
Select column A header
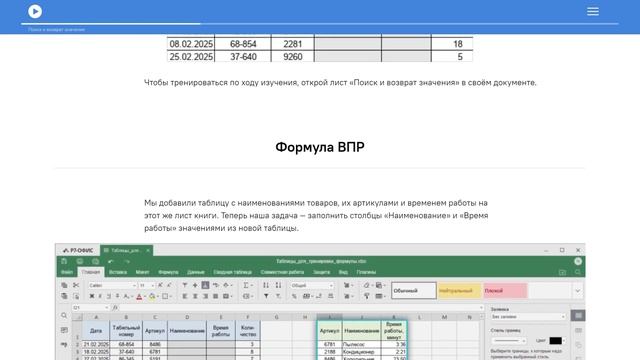[96, 317]
